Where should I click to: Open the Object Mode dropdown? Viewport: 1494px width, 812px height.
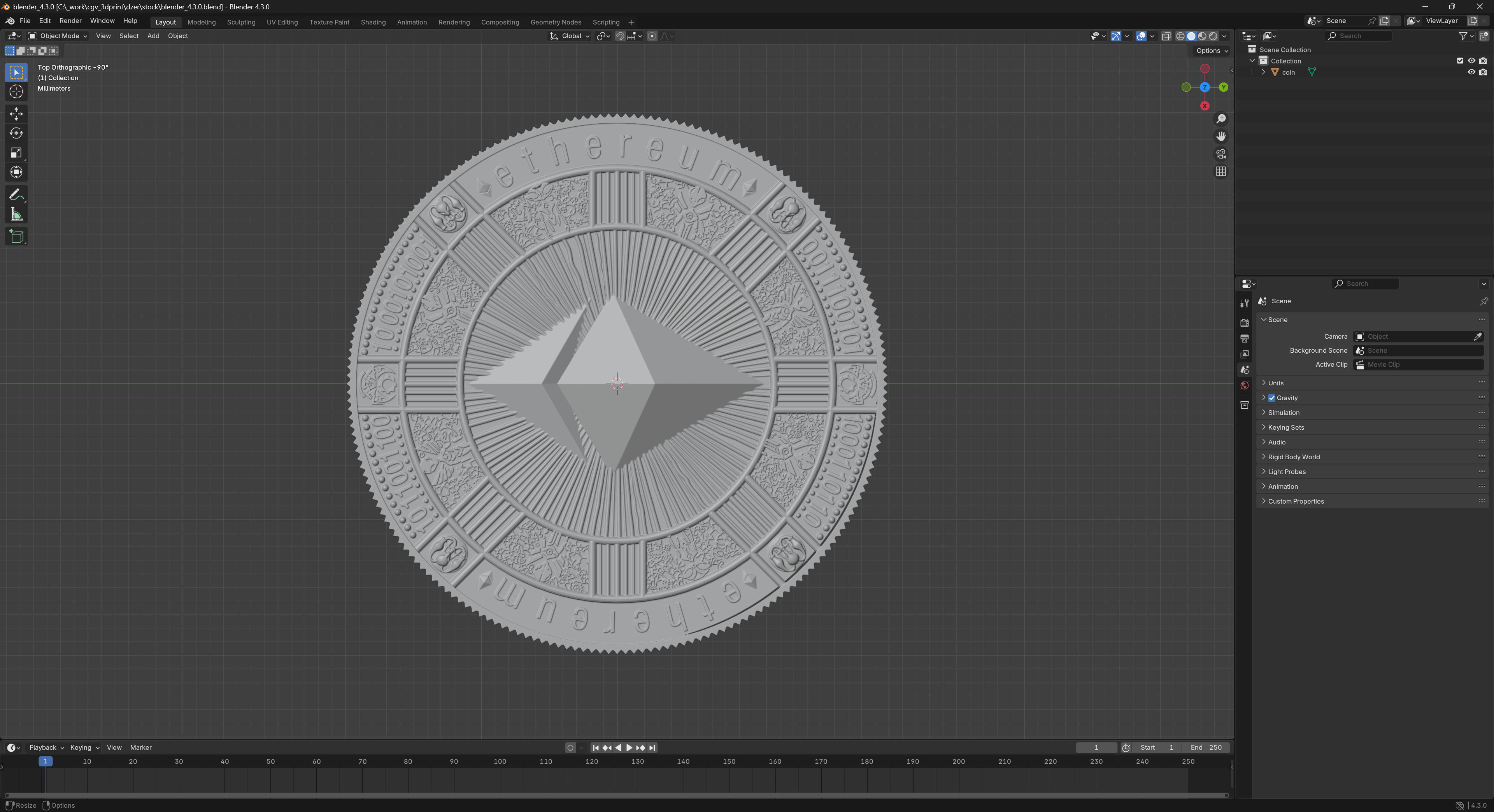coord(58,36)
